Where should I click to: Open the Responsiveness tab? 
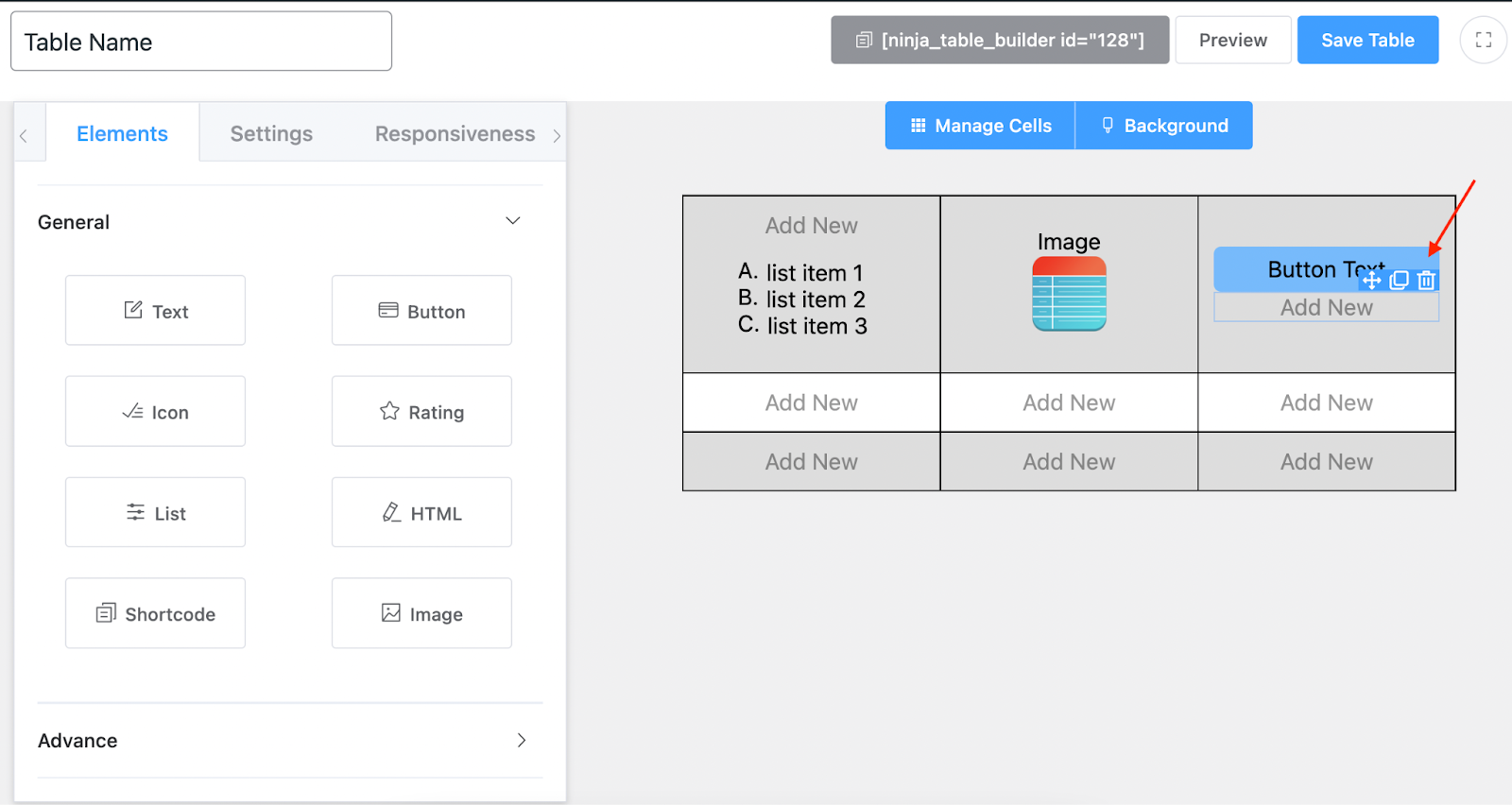(455, 134)
